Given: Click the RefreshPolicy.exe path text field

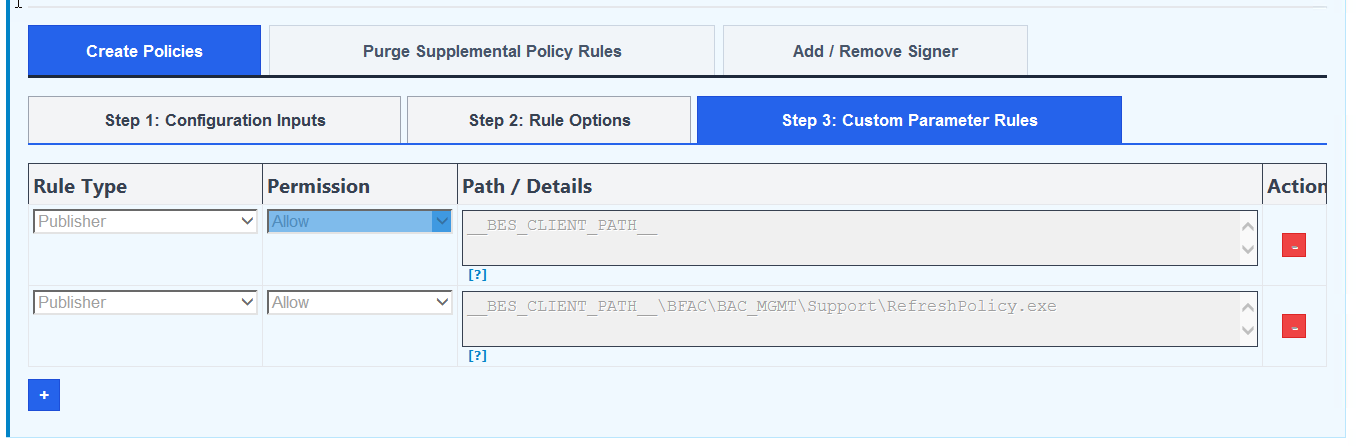Looking at the screenshot, I should 860,319.
